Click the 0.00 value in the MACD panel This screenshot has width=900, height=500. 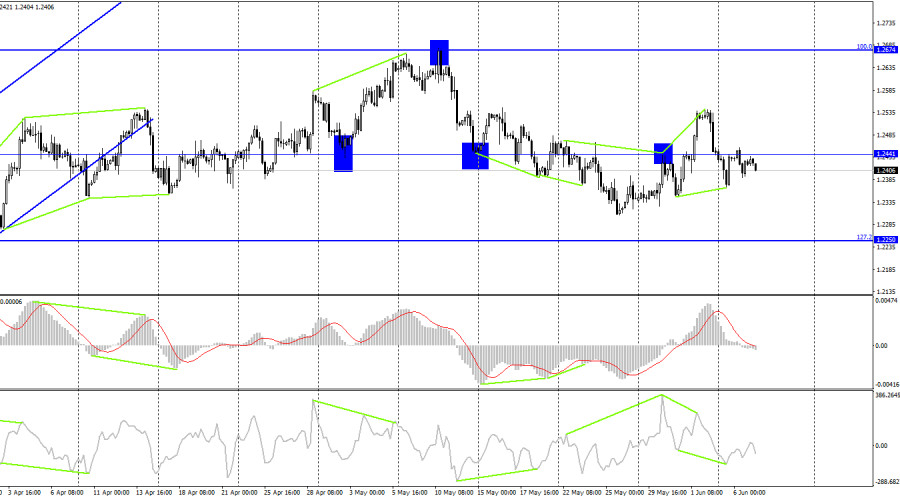(x=881, y=346)
